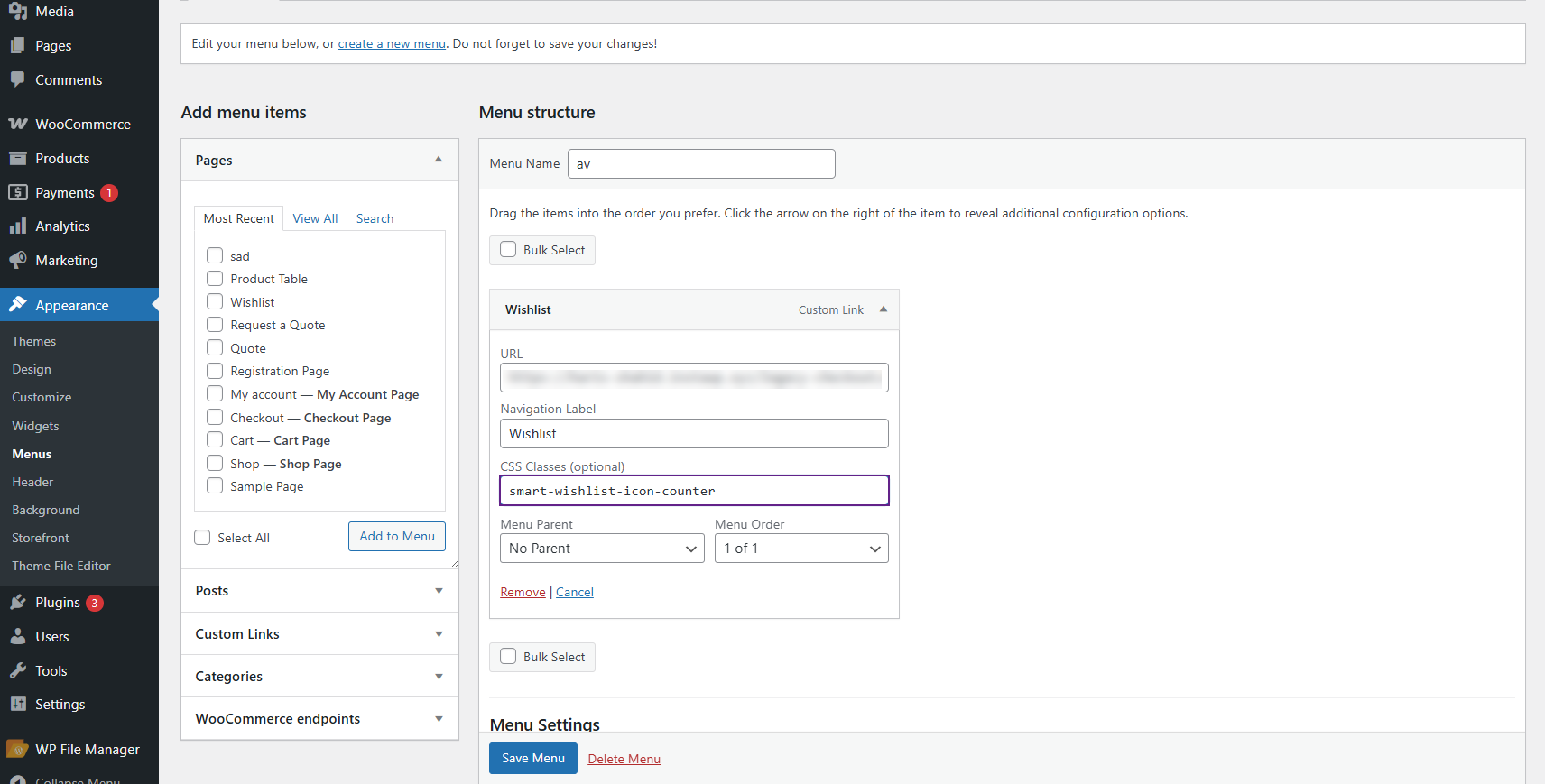
Task: Open WP File Manager folder icon
Action: [x=18, y=749]
